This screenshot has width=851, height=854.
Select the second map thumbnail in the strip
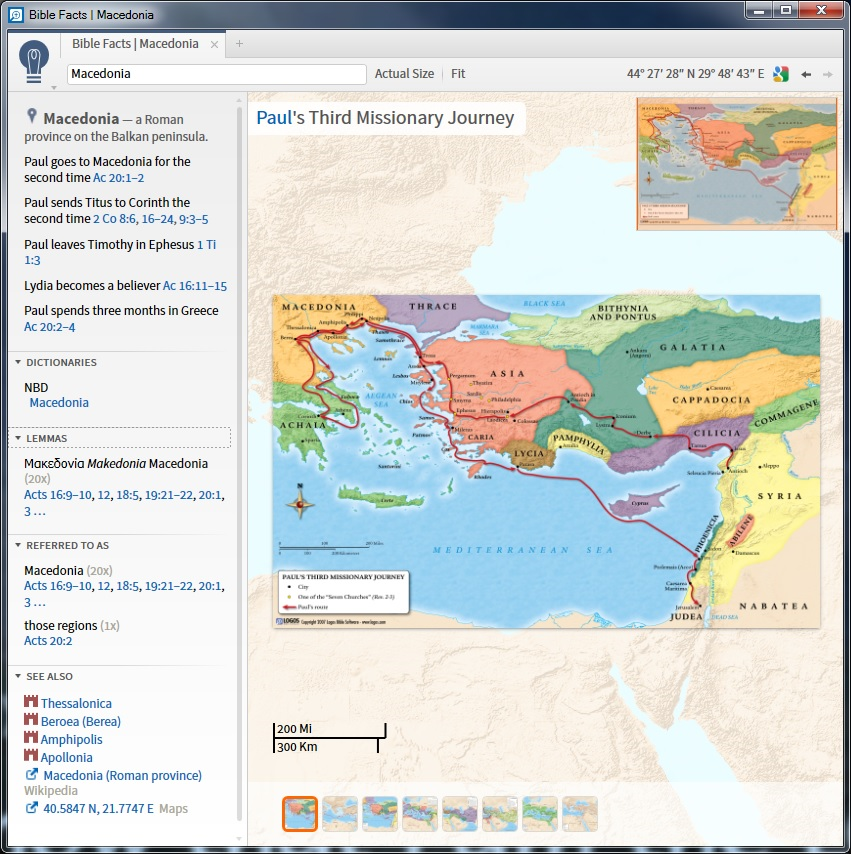(340, 813)
